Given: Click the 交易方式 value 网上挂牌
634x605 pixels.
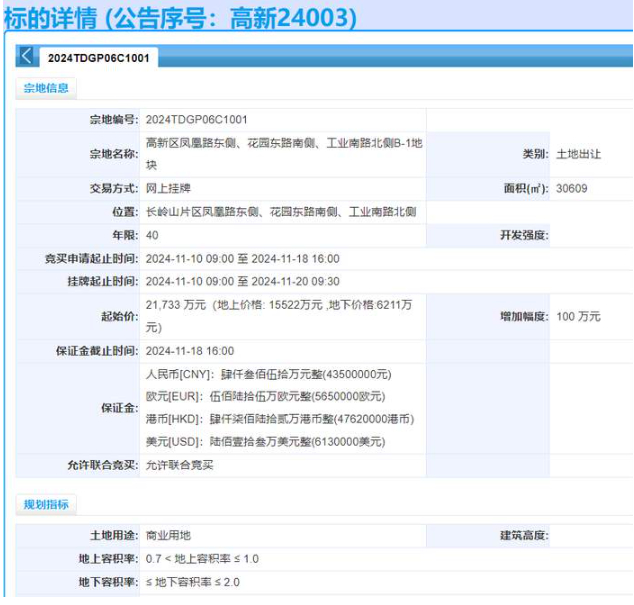Looking at the screenshot, I should [x=168, y=188].
